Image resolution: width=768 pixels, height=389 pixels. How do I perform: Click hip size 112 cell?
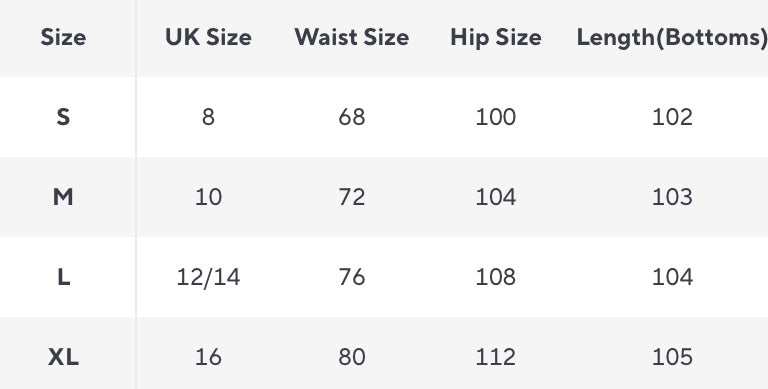(x=496, y=357)
